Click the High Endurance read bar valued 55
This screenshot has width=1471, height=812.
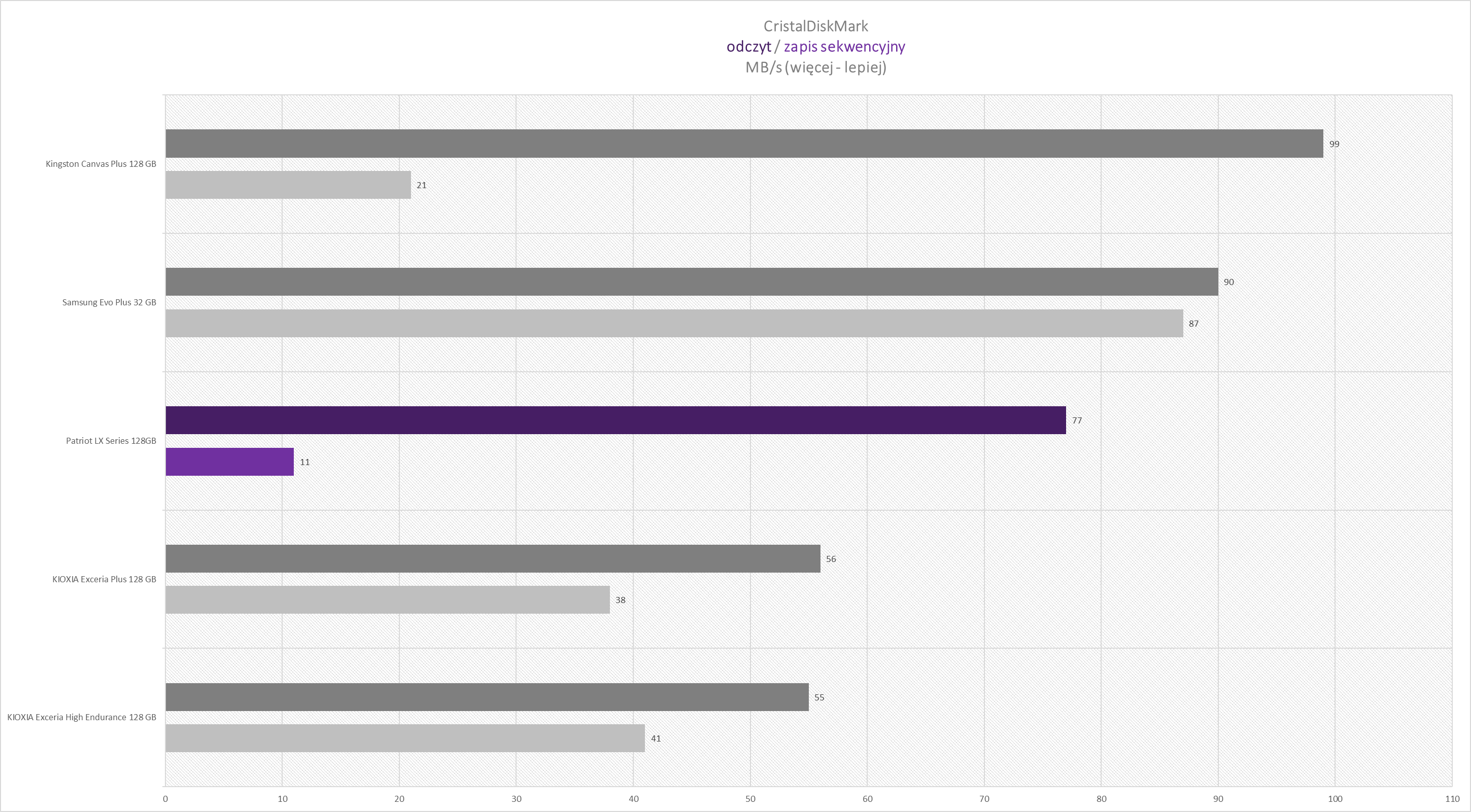coord(487,697)
